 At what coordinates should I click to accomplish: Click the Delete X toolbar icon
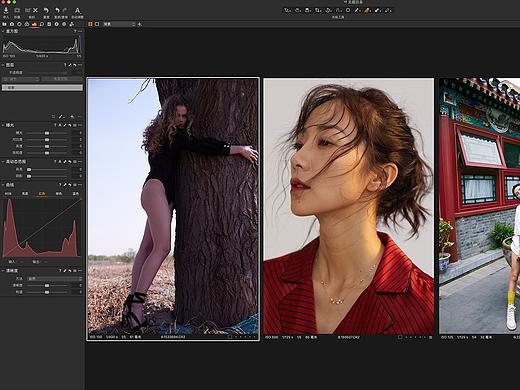tap(36, 11)
